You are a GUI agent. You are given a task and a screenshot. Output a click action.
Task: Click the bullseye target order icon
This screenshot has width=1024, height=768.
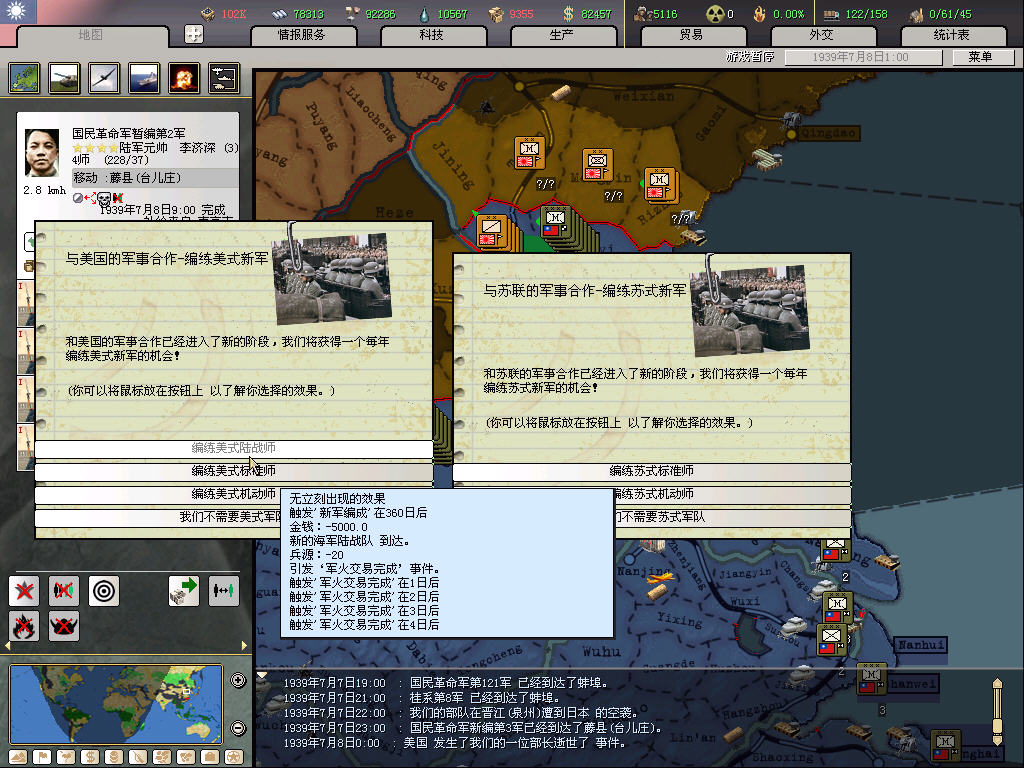click(104, 591)
